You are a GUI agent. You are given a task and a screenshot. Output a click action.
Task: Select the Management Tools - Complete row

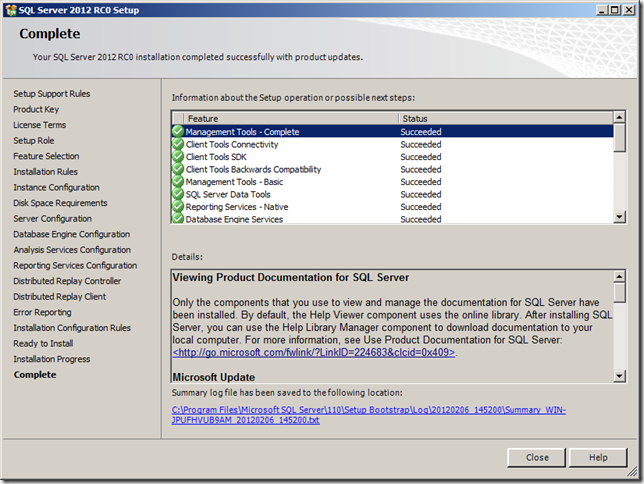tap(393, 131)
